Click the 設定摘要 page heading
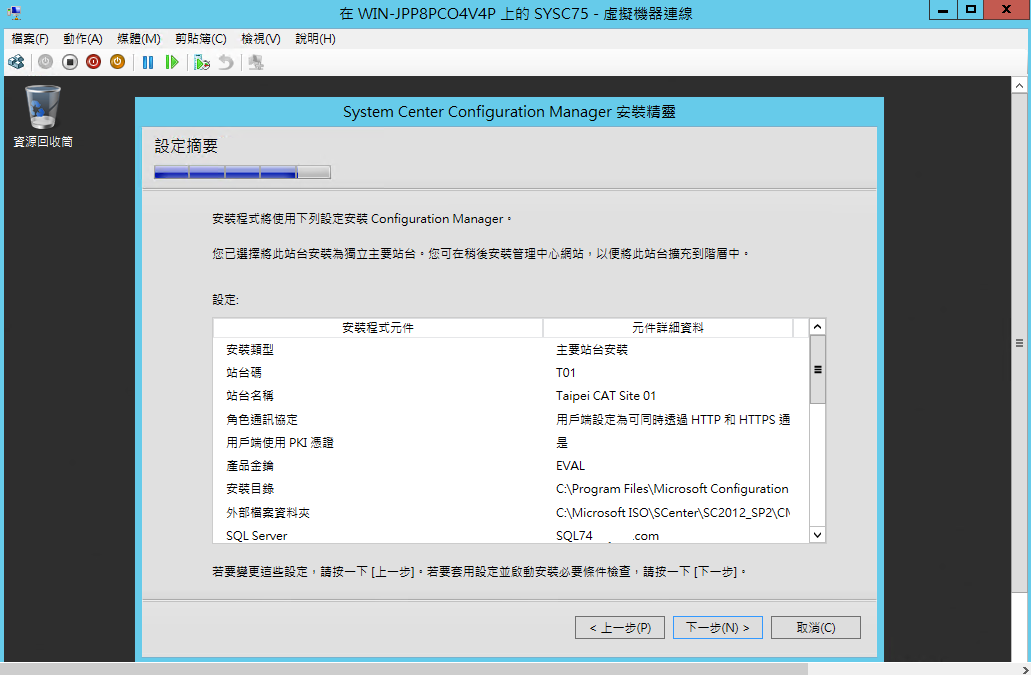Image resolution: width=1031 pixels, height=675 pixels. pos(186,146)
